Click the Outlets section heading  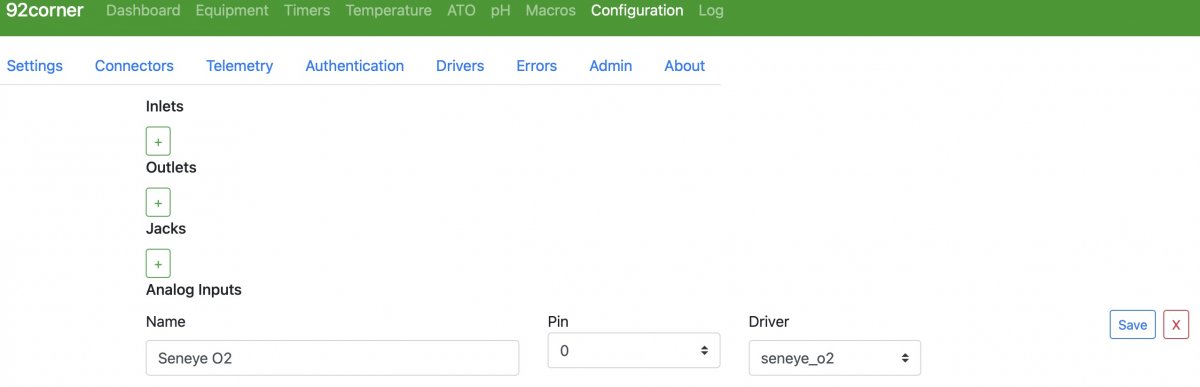pyautogui.click(x=171, y=167)
